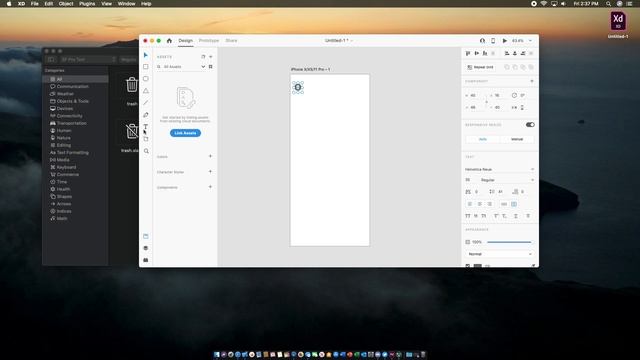The image size is (640, 360).
Task: Open the File menu
Action: (35, 4)
